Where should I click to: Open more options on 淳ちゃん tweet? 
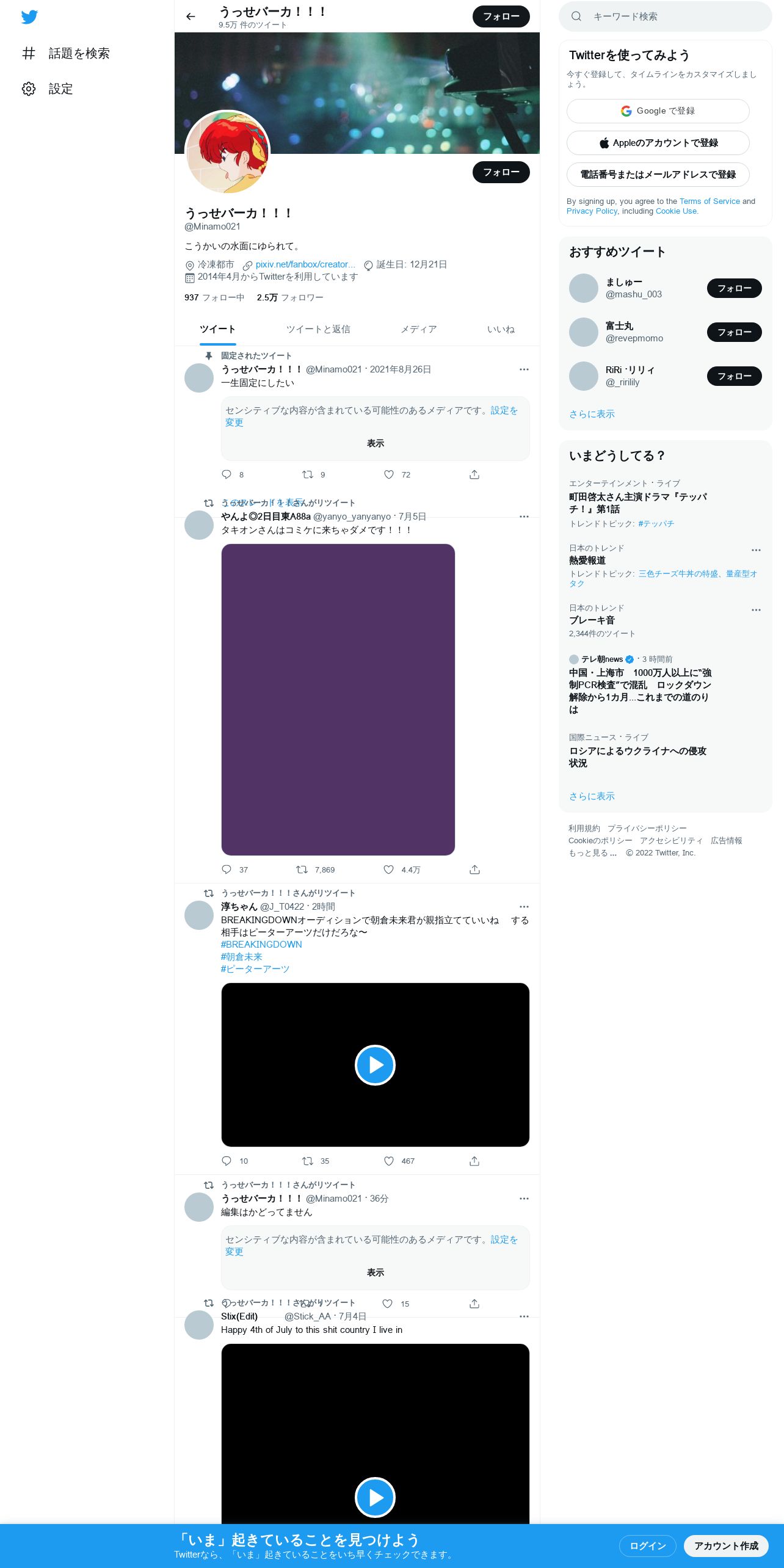pos(524,907)
